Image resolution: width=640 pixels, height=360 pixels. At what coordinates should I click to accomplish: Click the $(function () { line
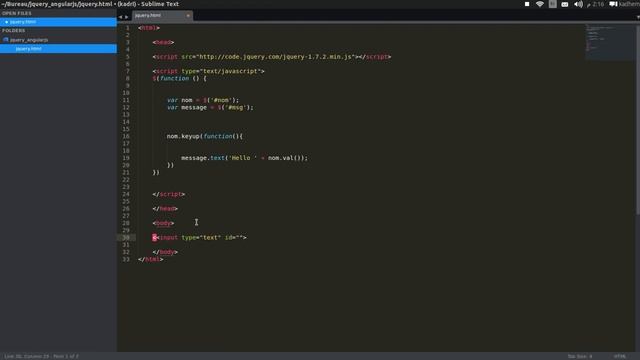(180, 78)
